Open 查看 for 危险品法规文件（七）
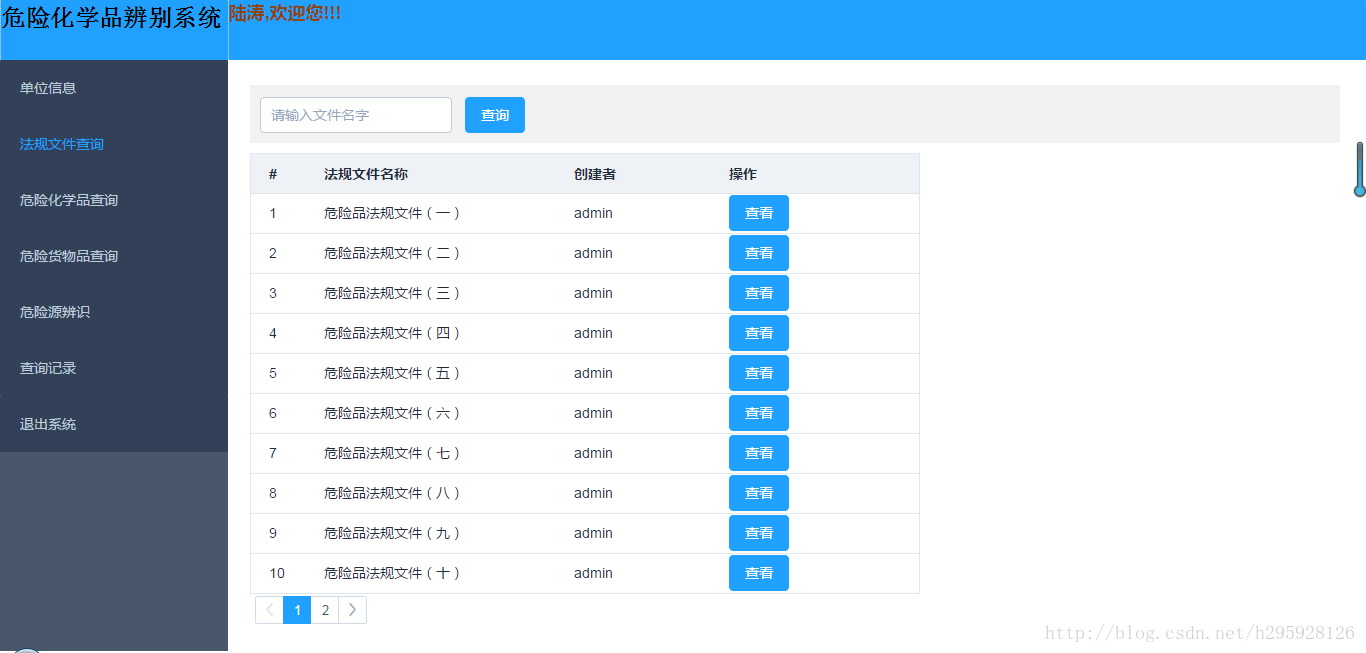The width and height of the screenshot is (1366, 653). tap(759, 453)
